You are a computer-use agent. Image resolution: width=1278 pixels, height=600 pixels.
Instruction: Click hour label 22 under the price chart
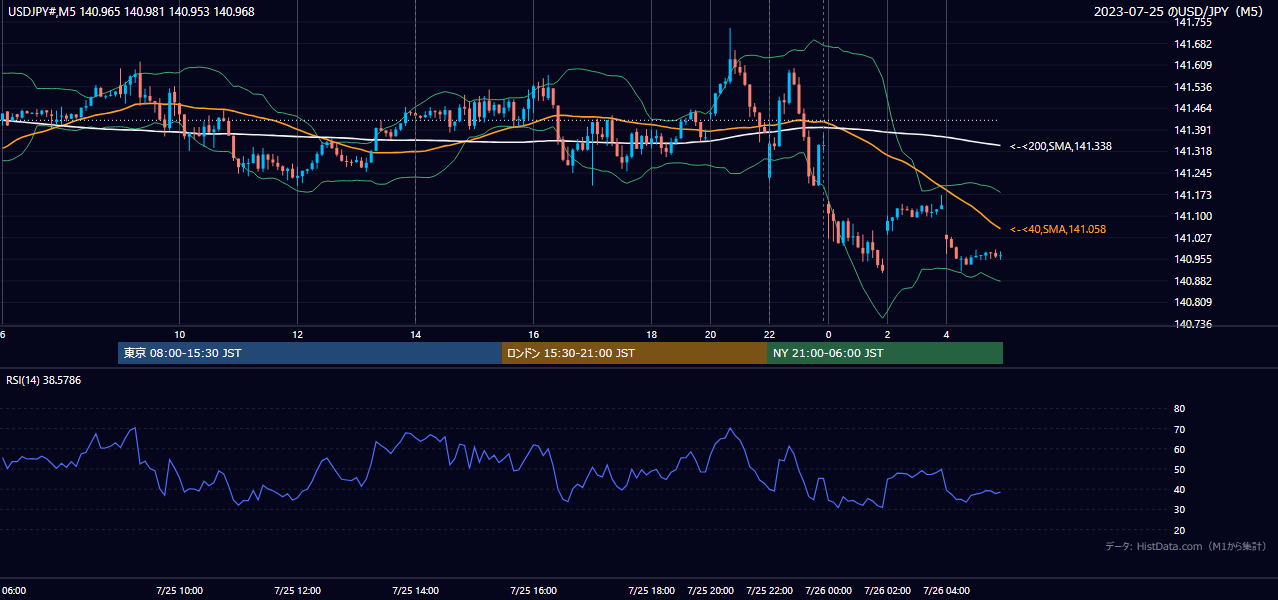point(769,334)
